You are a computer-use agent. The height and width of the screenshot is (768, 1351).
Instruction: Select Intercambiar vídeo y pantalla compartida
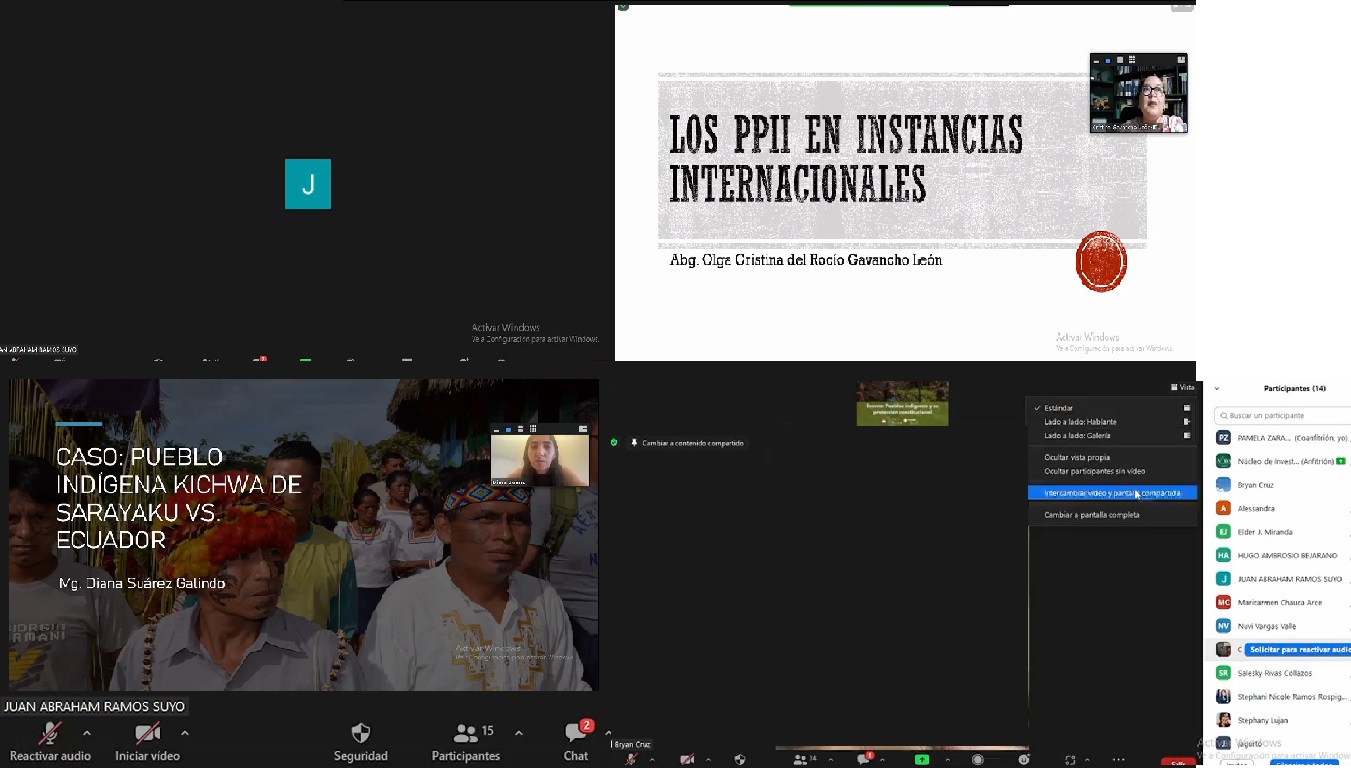tap(1112, 493)
